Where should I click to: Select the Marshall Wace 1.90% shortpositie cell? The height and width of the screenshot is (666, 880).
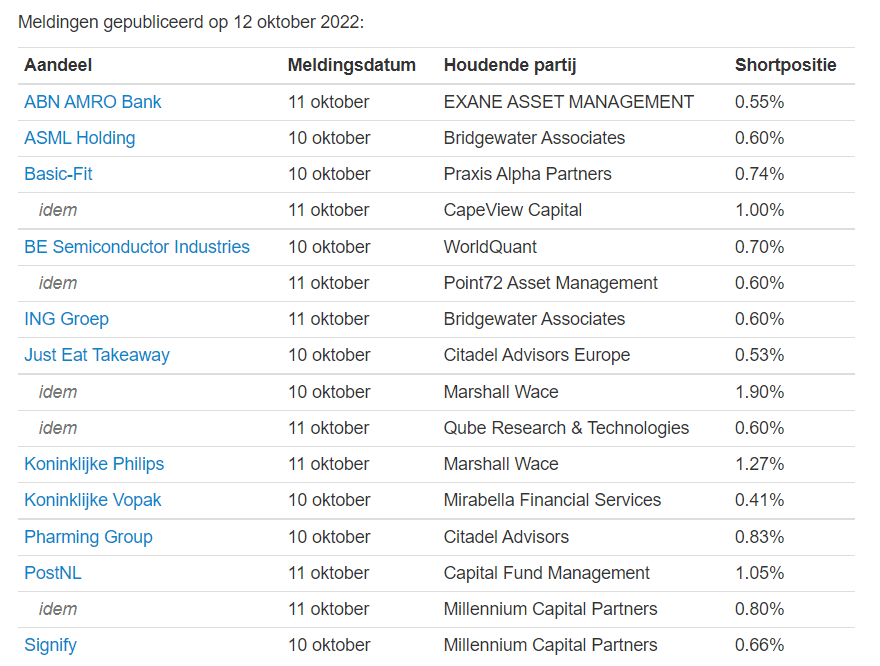coord(759,392)
